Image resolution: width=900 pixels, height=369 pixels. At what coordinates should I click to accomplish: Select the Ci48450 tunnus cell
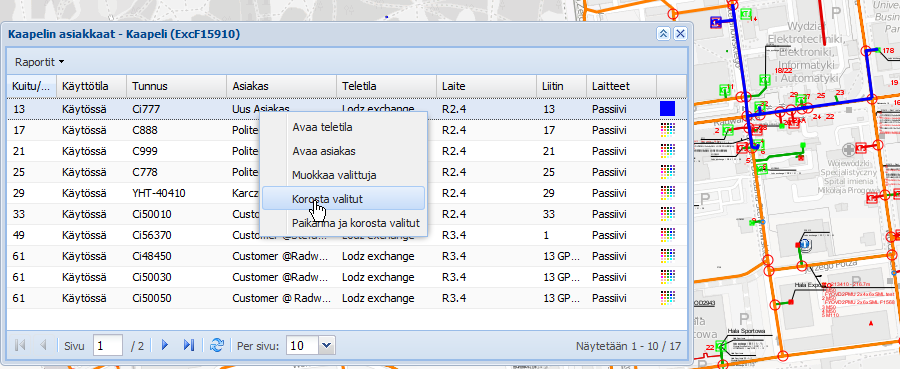176,256
